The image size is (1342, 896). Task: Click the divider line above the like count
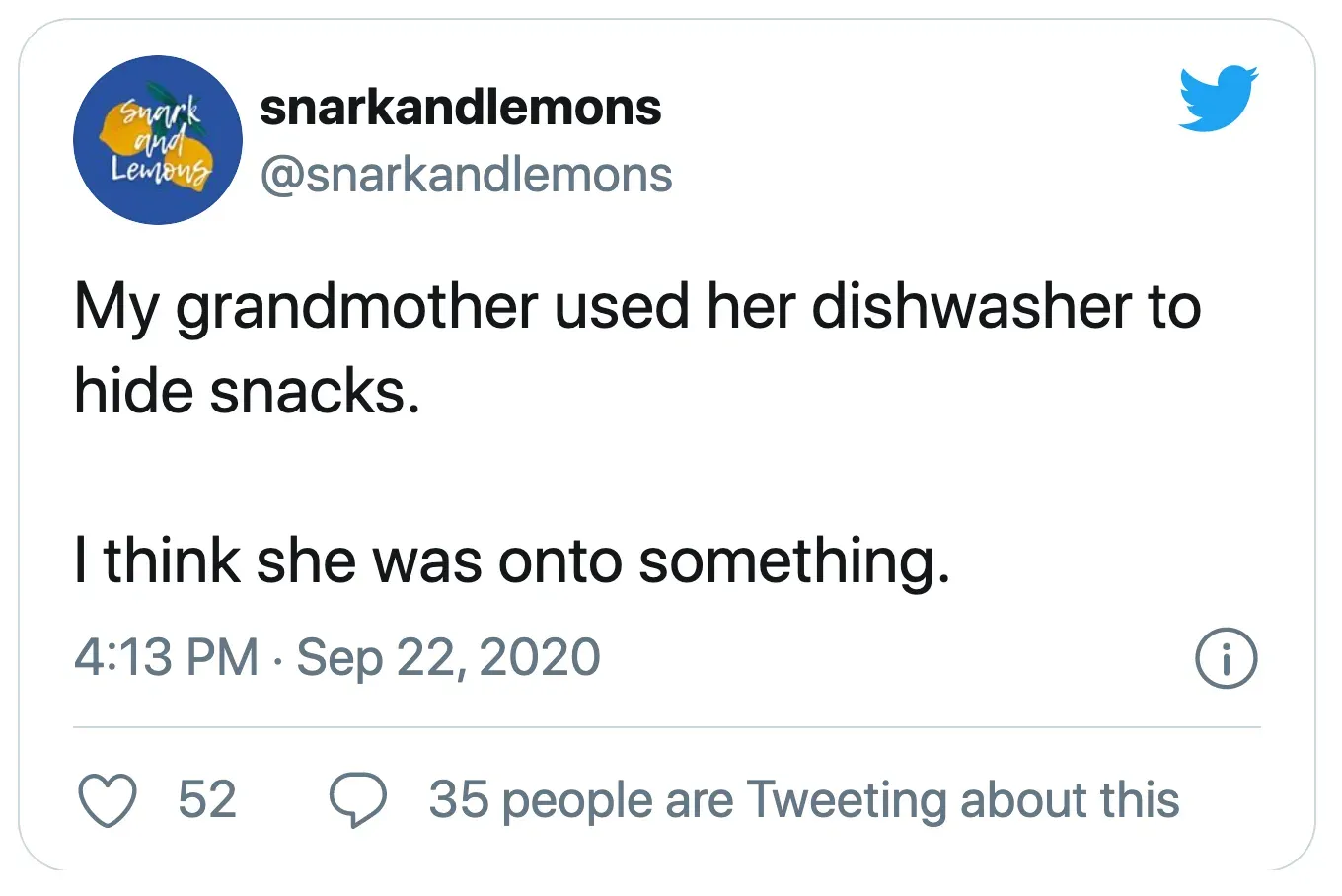pyautogui.click(x=667, y=728)
